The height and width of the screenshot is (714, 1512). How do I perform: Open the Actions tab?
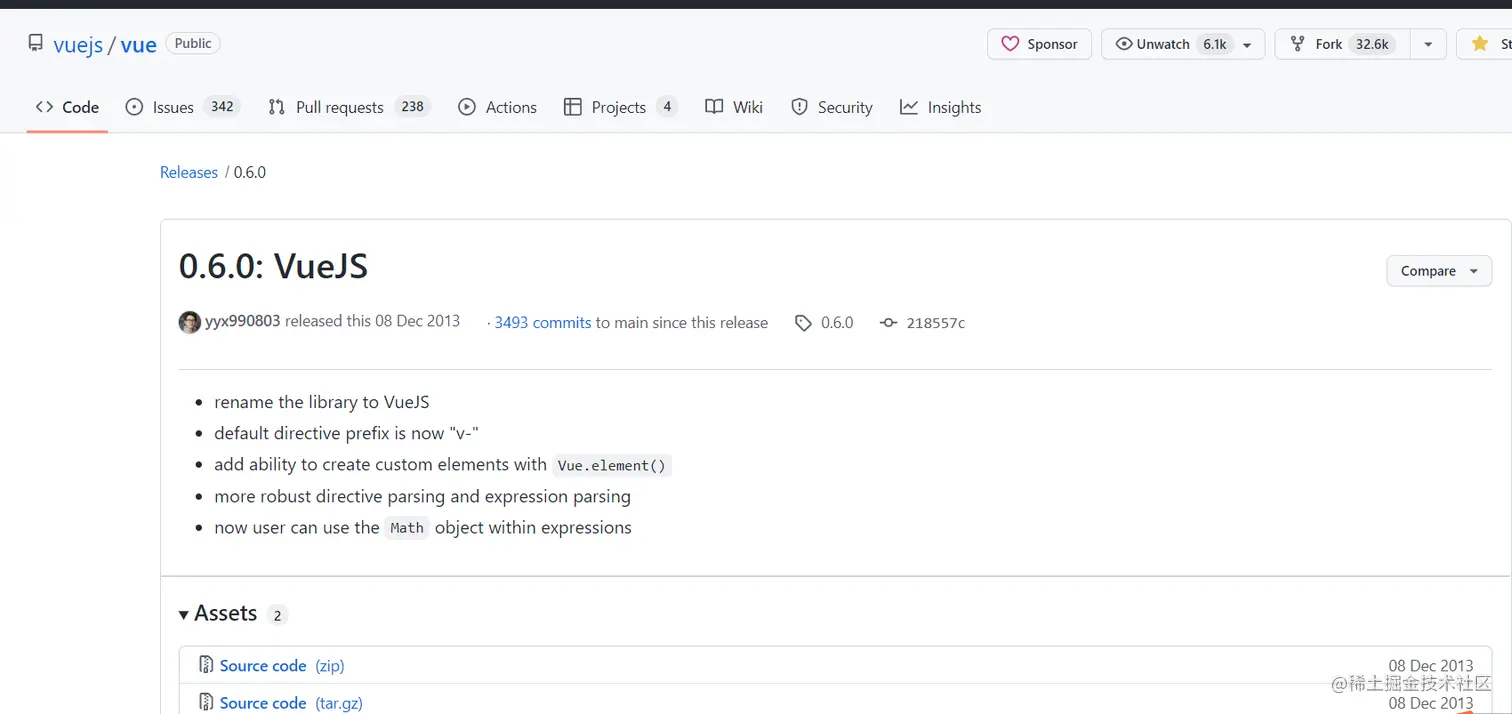click(497, 107)
